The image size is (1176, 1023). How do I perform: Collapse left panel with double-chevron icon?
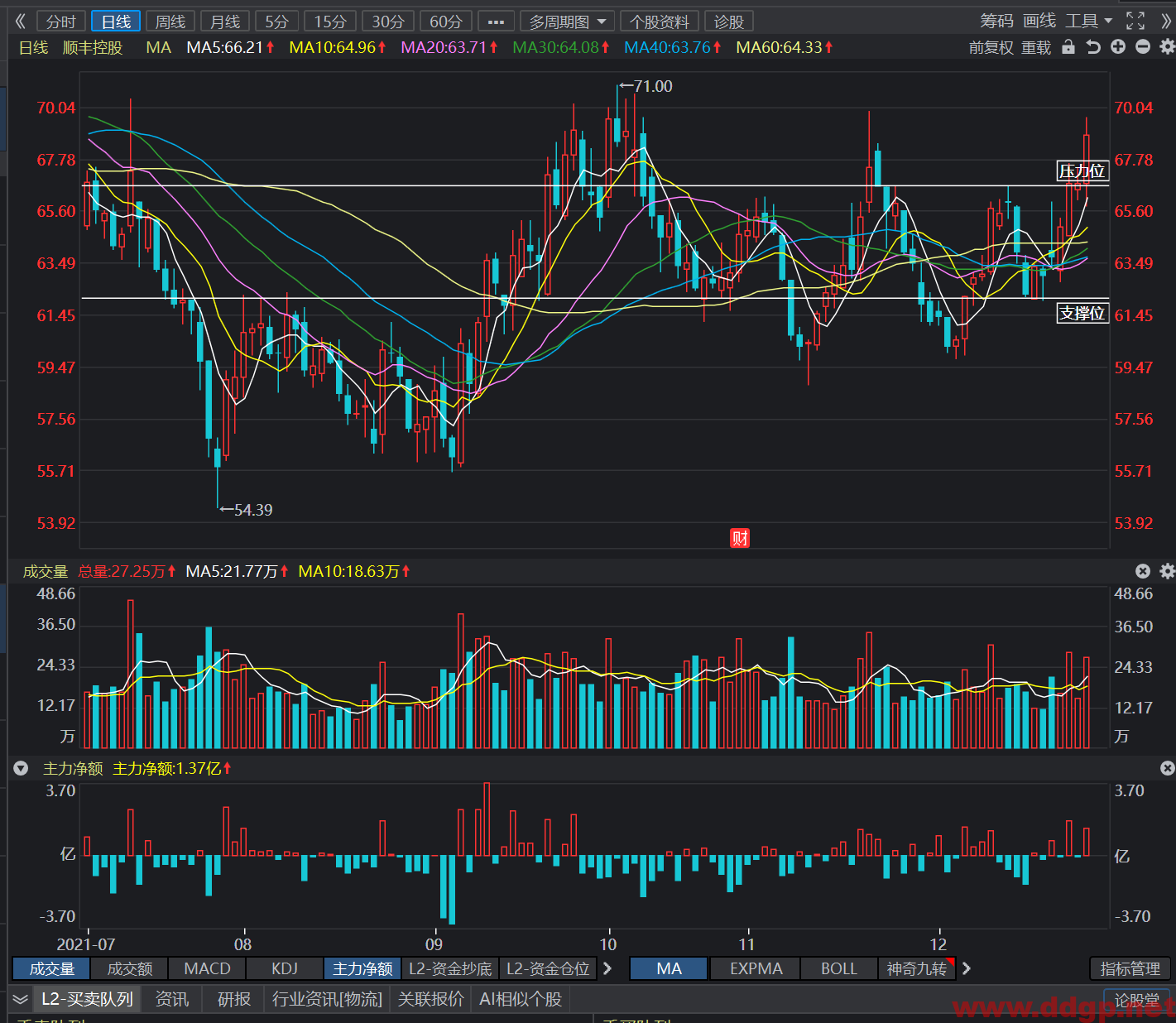coord(20,22)
